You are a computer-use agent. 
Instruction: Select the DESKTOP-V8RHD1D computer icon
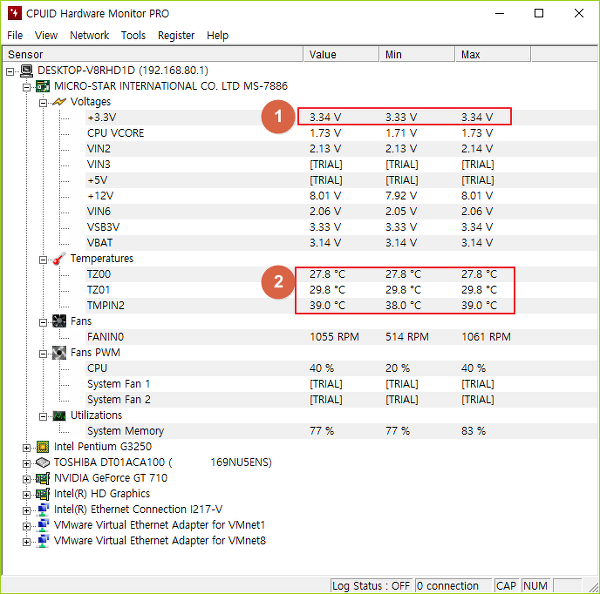click(26, 70)
